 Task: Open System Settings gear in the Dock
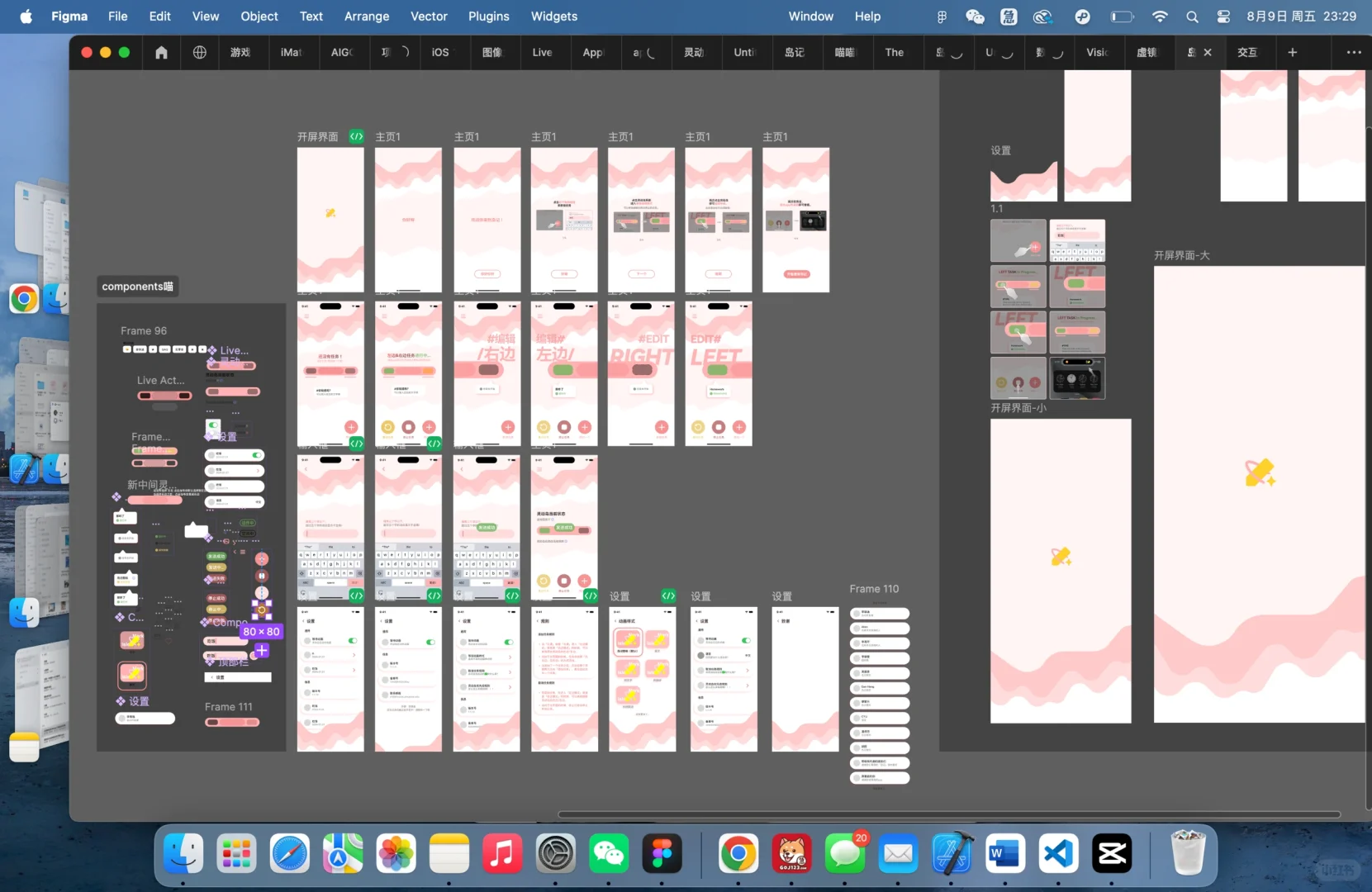pyautogui.click(x=556, y=853)
